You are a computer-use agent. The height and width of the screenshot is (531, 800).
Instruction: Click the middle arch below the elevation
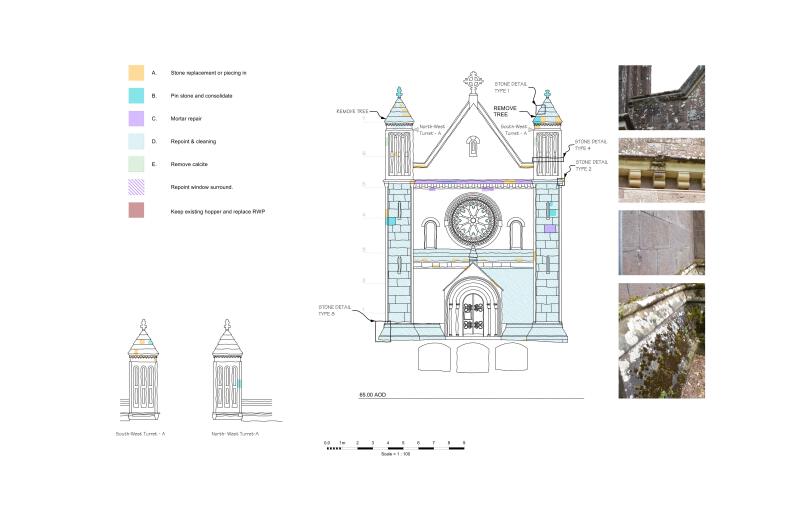pyautogui.click(x=472, y=357)
